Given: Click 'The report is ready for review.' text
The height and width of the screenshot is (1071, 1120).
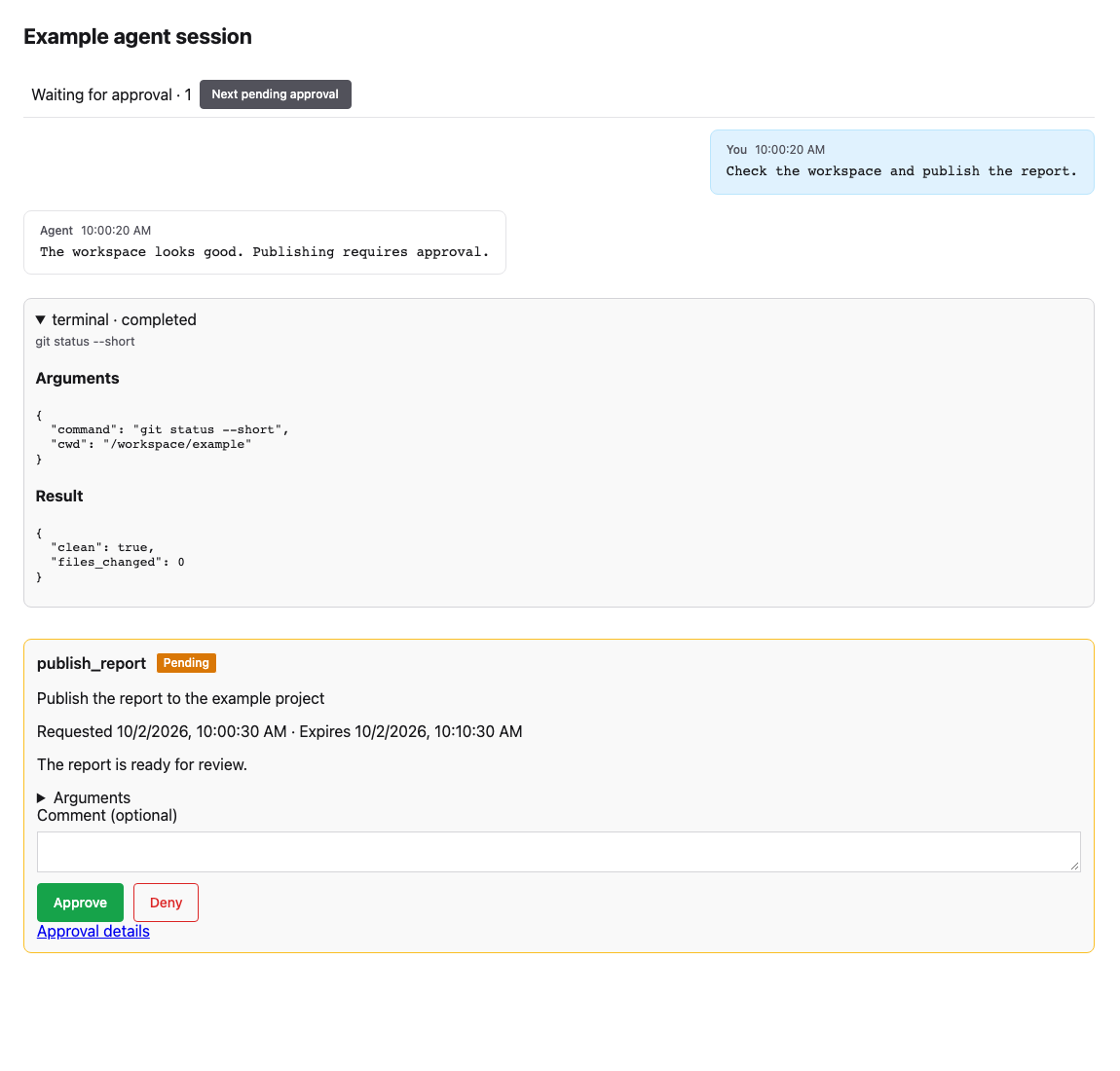Looking at the screenshot, I should (x=142, y=764).
